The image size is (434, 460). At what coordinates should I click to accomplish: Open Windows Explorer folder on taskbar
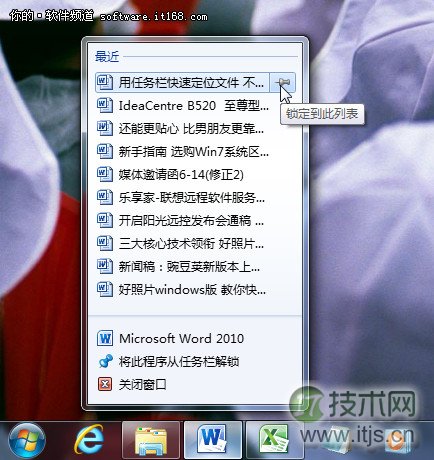[151, 441]
